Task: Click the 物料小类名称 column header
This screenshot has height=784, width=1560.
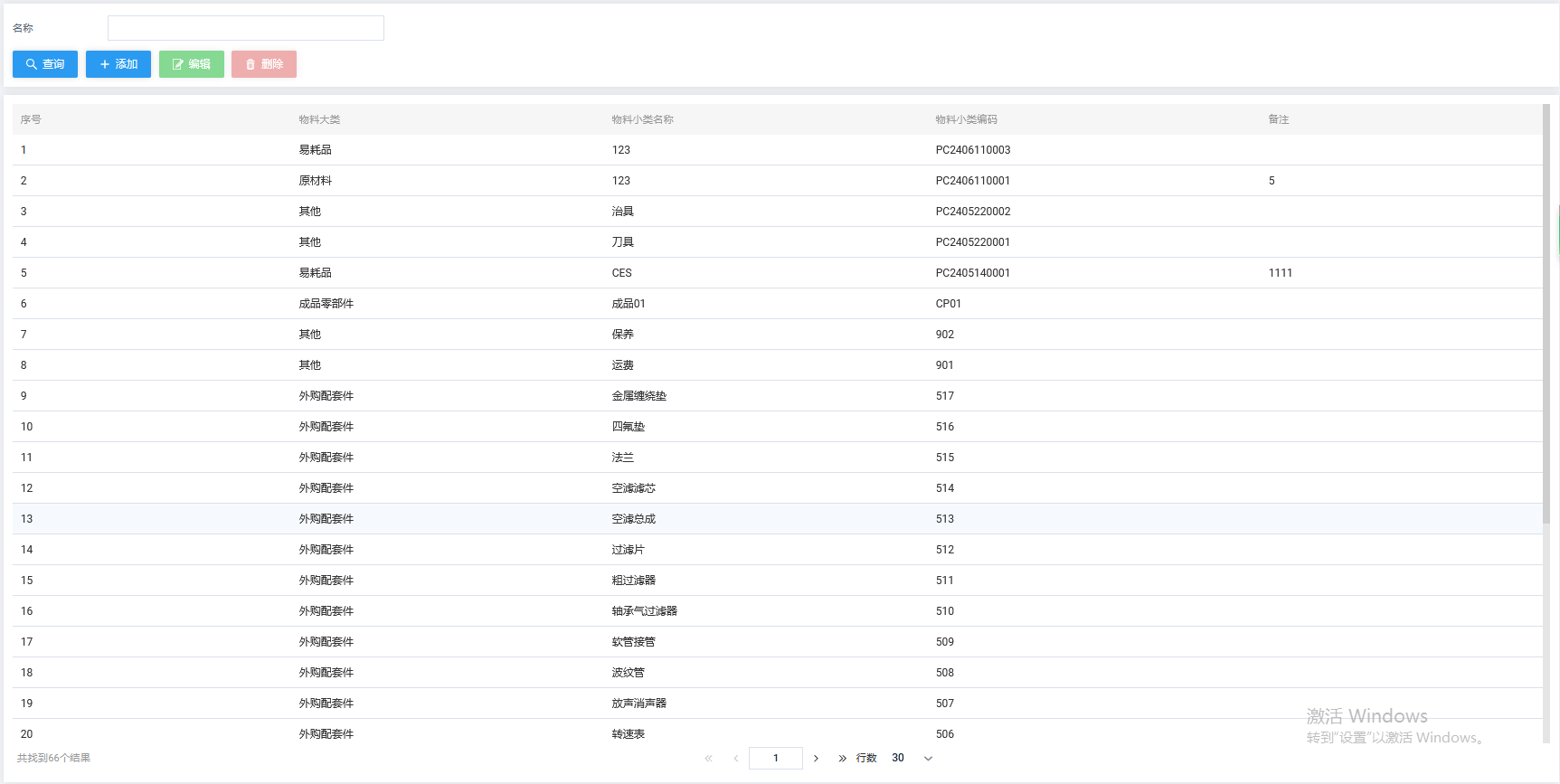Action: [642, 119]
